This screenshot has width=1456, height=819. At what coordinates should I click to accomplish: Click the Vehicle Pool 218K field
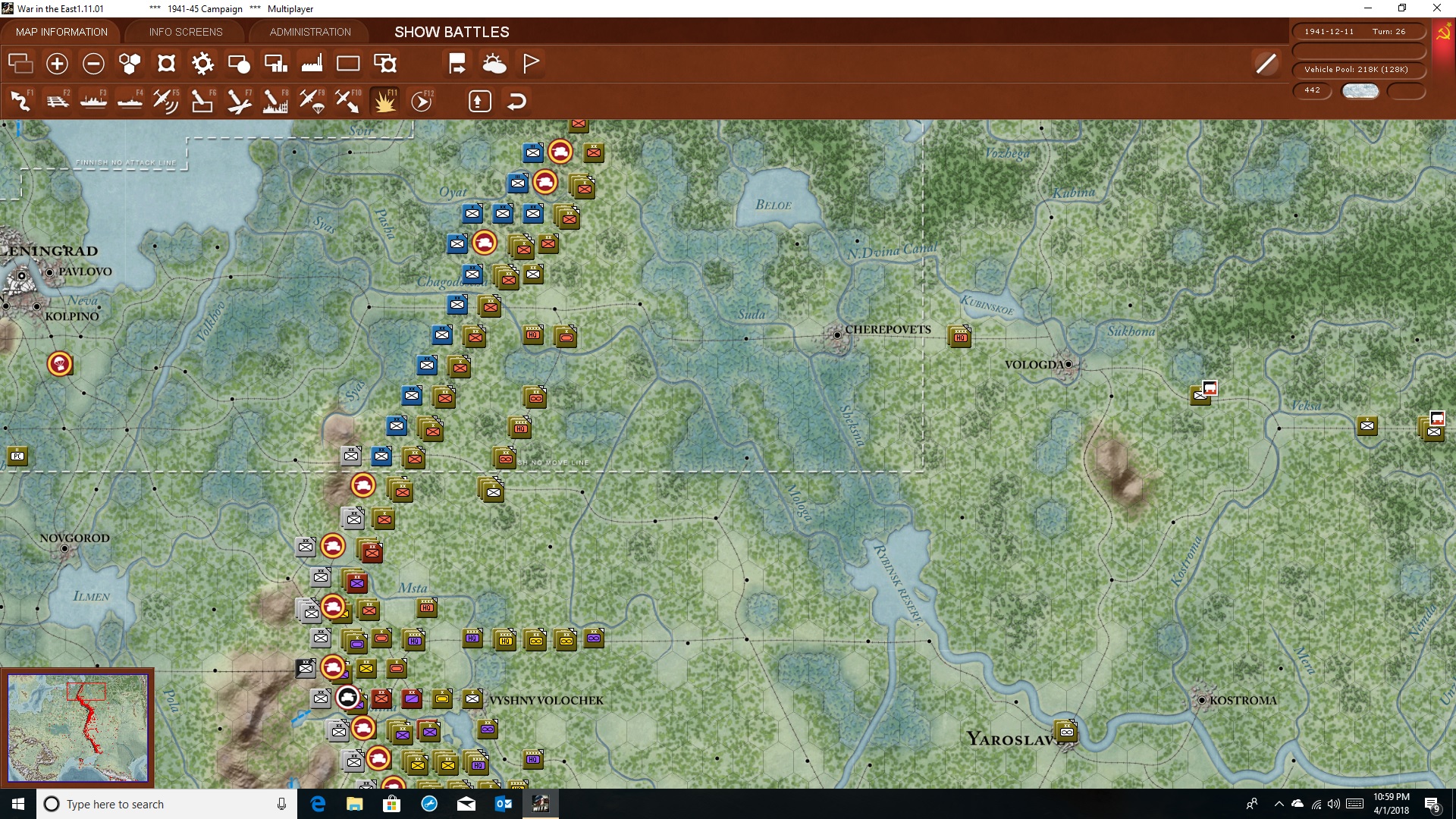[x=1358, y=69]
